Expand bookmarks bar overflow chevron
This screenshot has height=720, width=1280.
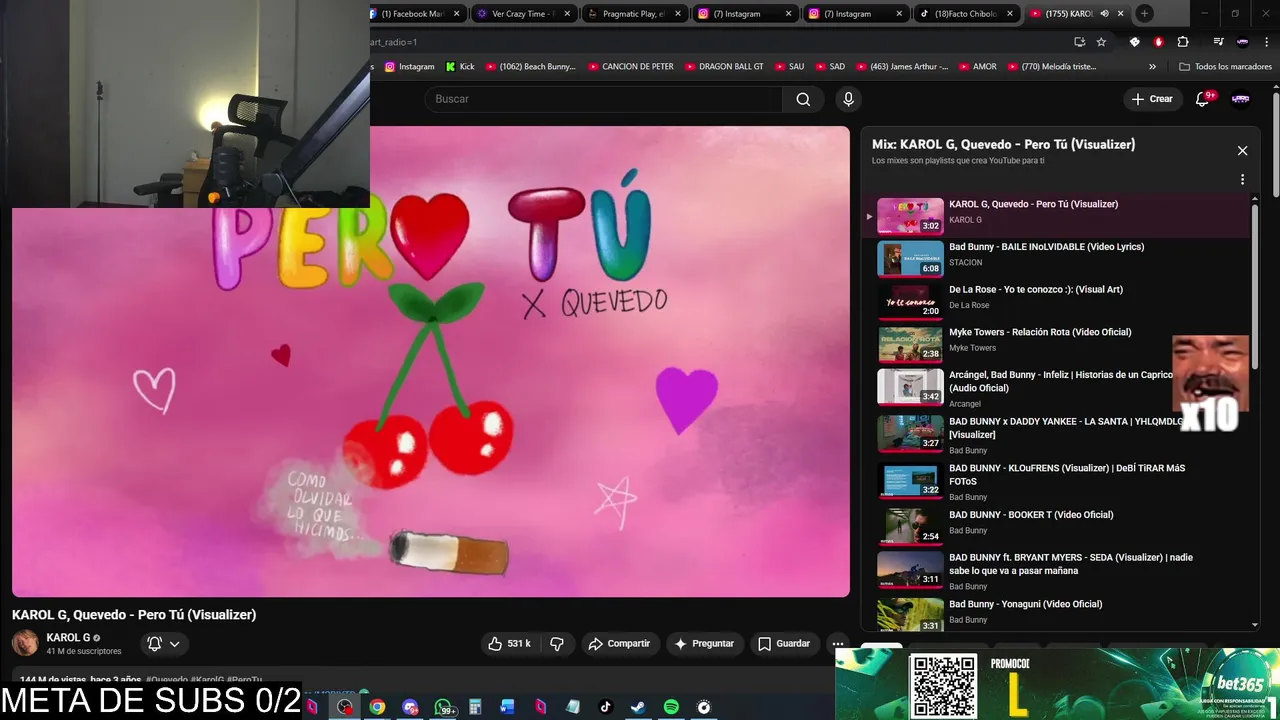coord(1152,67)
